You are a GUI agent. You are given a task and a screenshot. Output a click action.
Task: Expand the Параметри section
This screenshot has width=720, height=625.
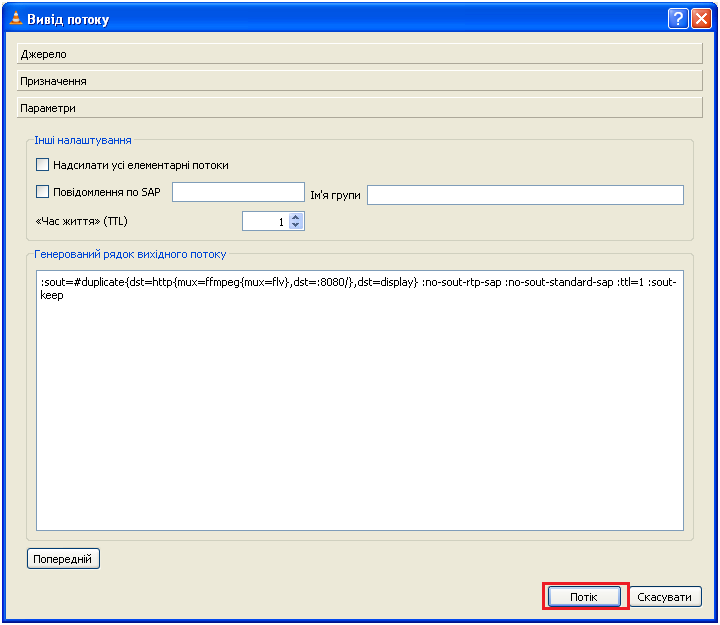(360, 108)
